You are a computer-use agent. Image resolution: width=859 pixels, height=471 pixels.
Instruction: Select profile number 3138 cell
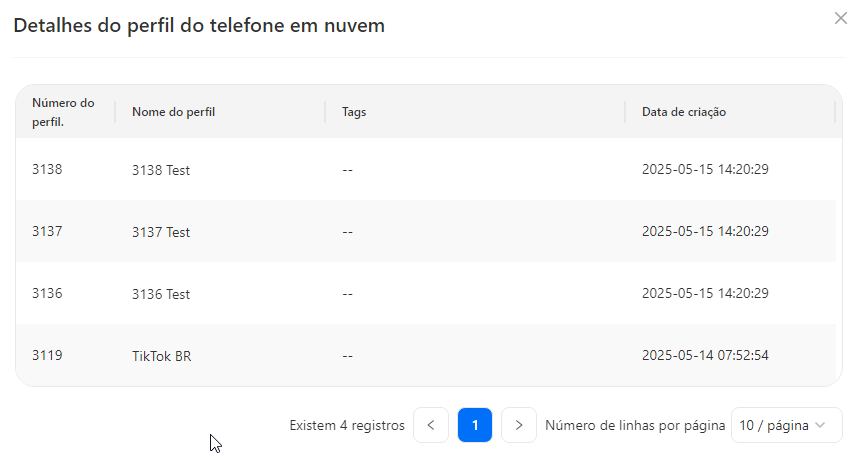(47, 169)
